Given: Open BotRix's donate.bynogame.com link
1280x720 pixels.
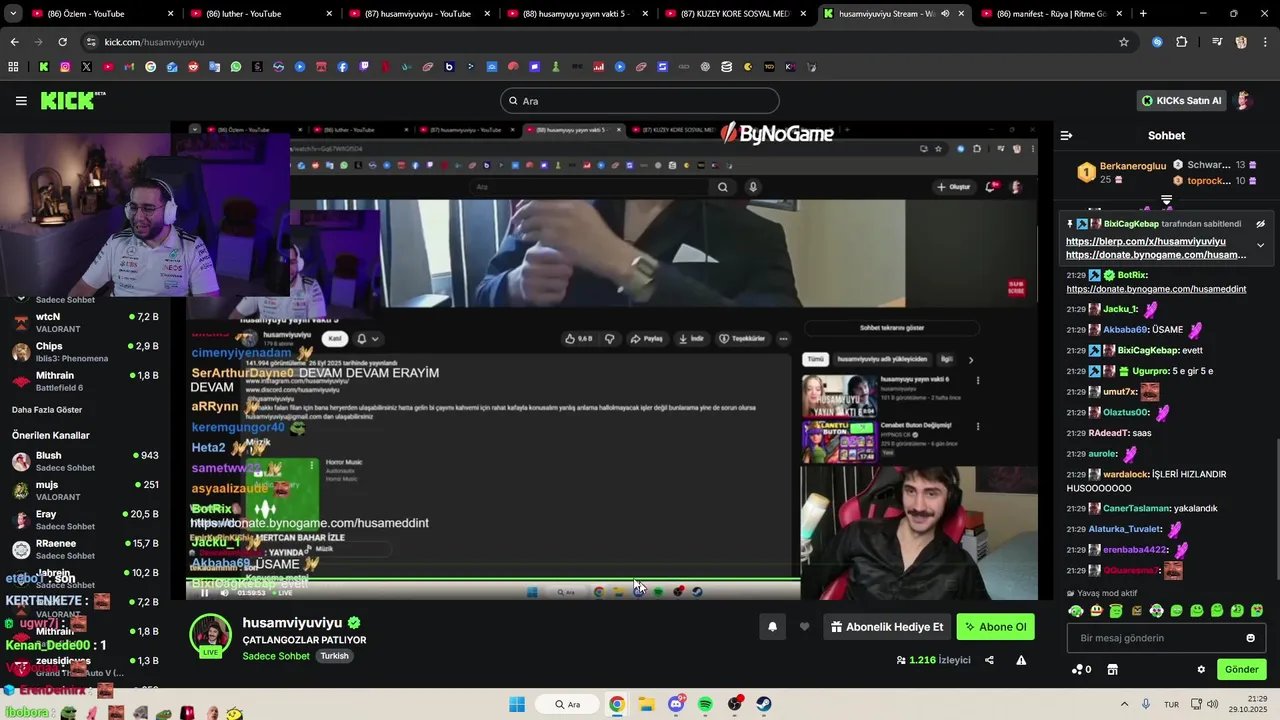Looking at the screenshot, I should [x=1156, y=289].
